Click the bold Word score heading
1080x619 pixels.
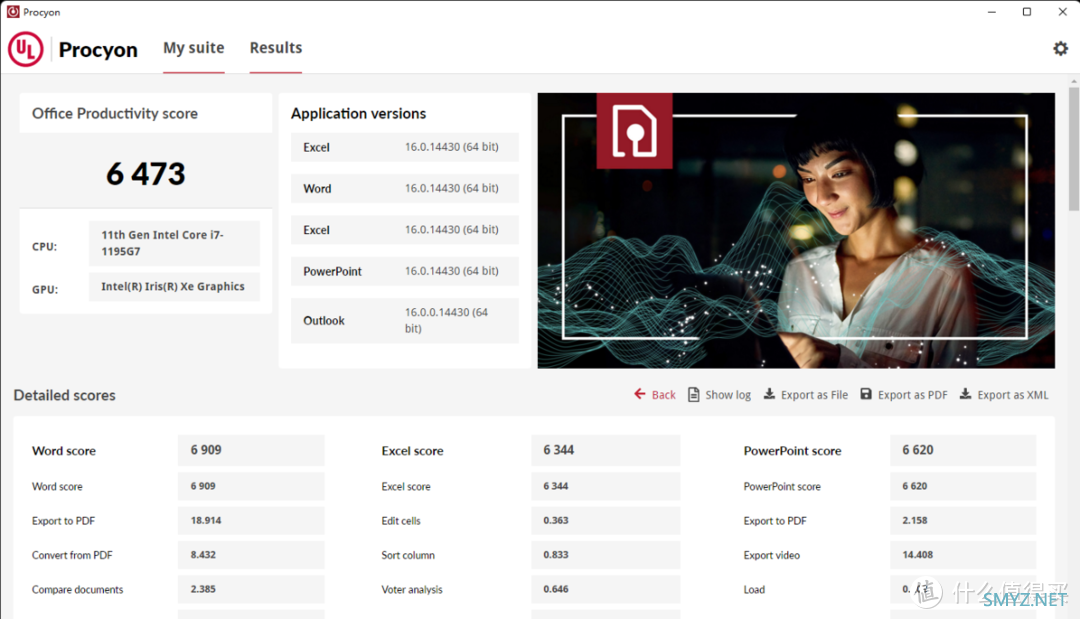click(64, 451)
